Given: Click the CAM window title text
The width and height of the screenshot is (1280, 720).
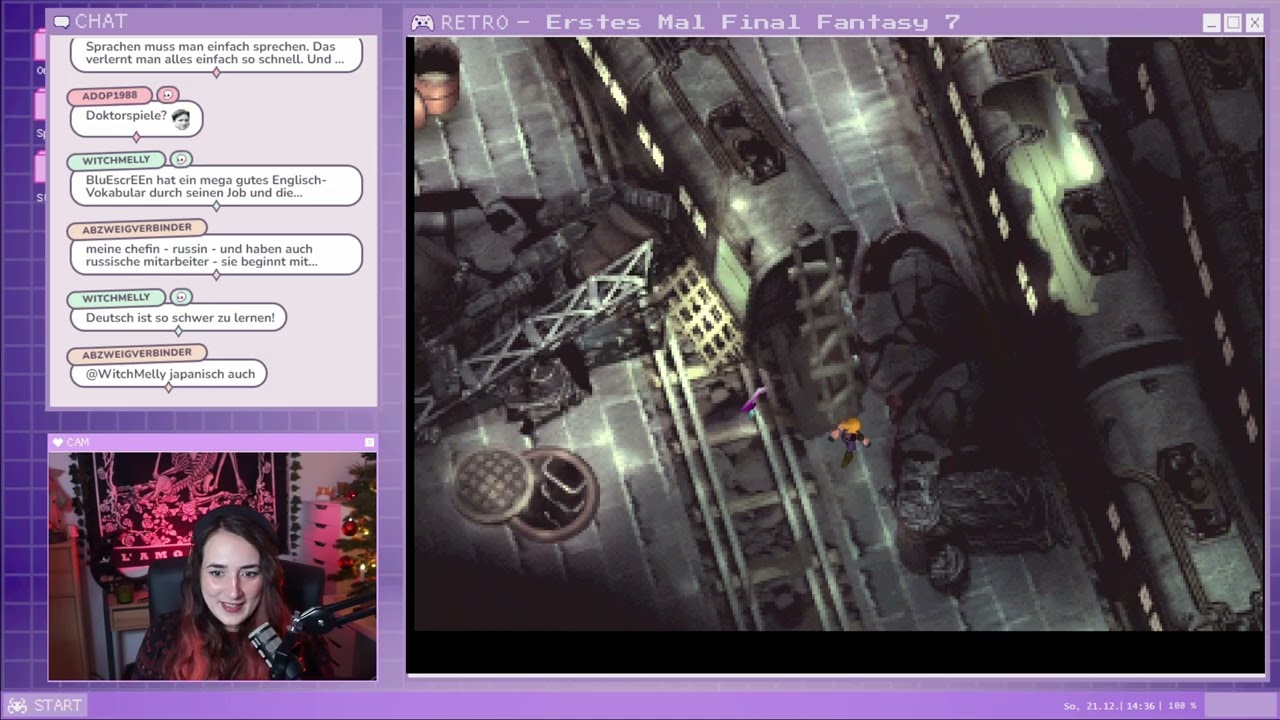Looking at the screenshot, I should pos(78,442).
